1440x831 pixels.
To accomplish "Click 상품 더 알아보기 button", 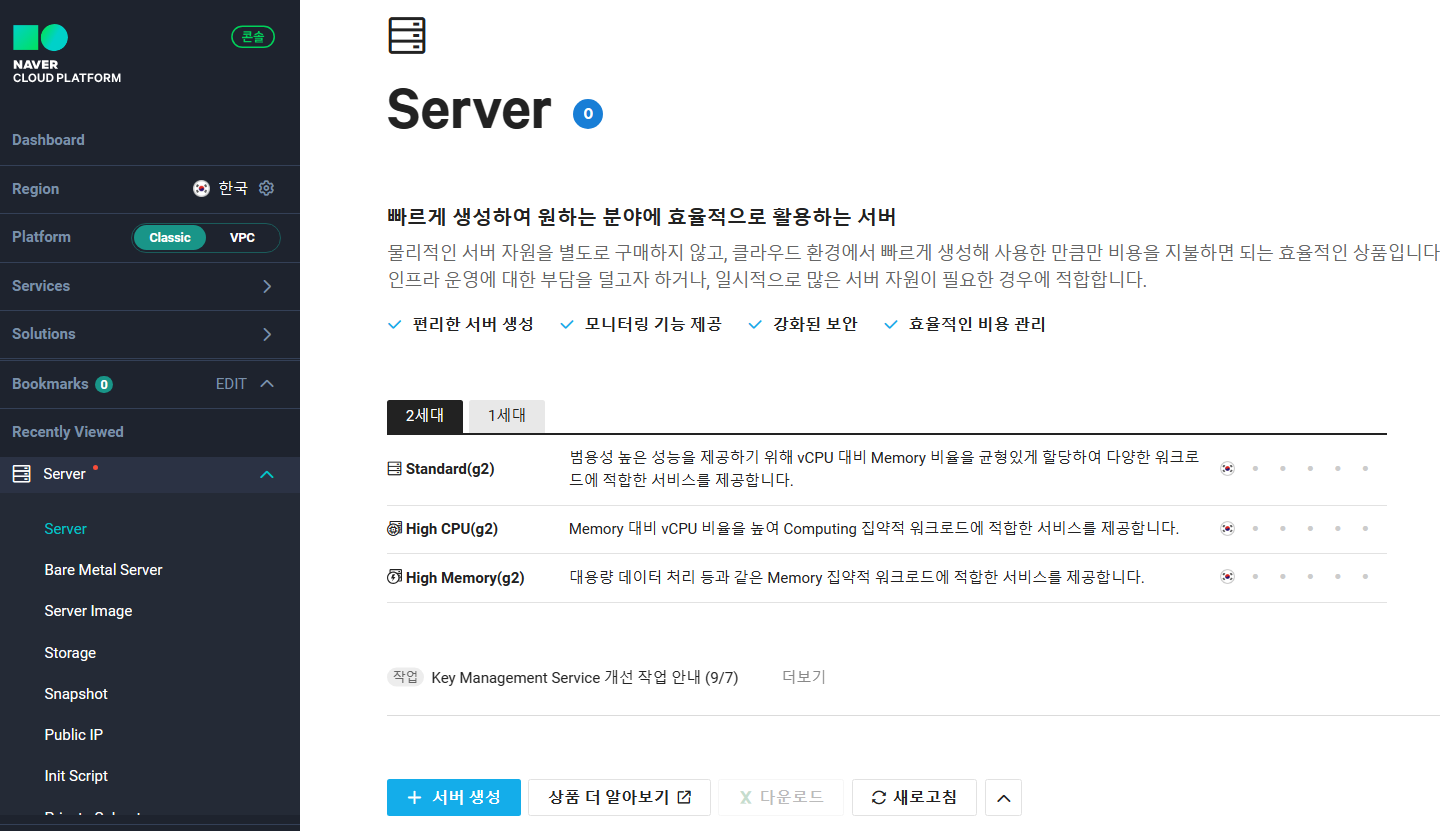I will click(x=619, y=797).
